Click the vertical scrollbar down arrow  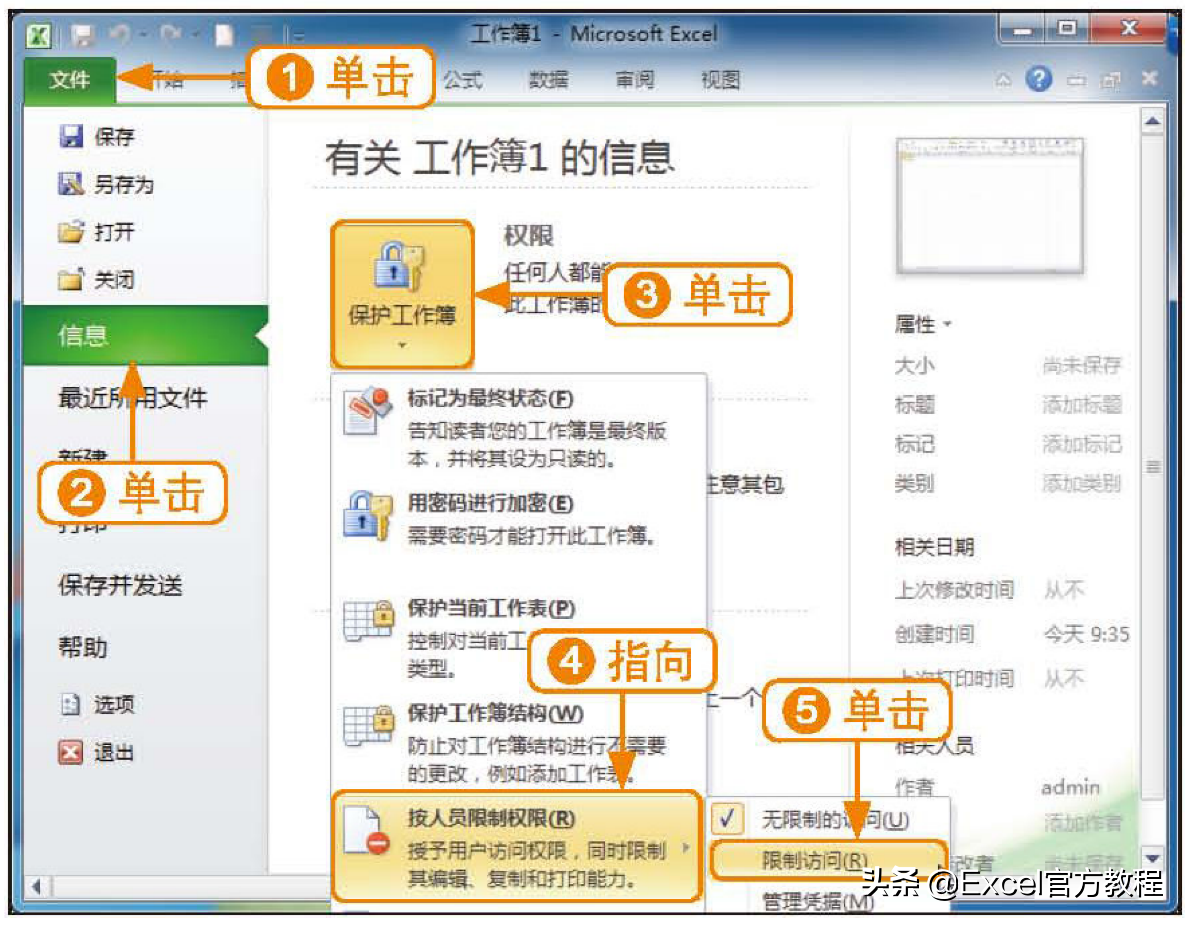[1153, 858]
